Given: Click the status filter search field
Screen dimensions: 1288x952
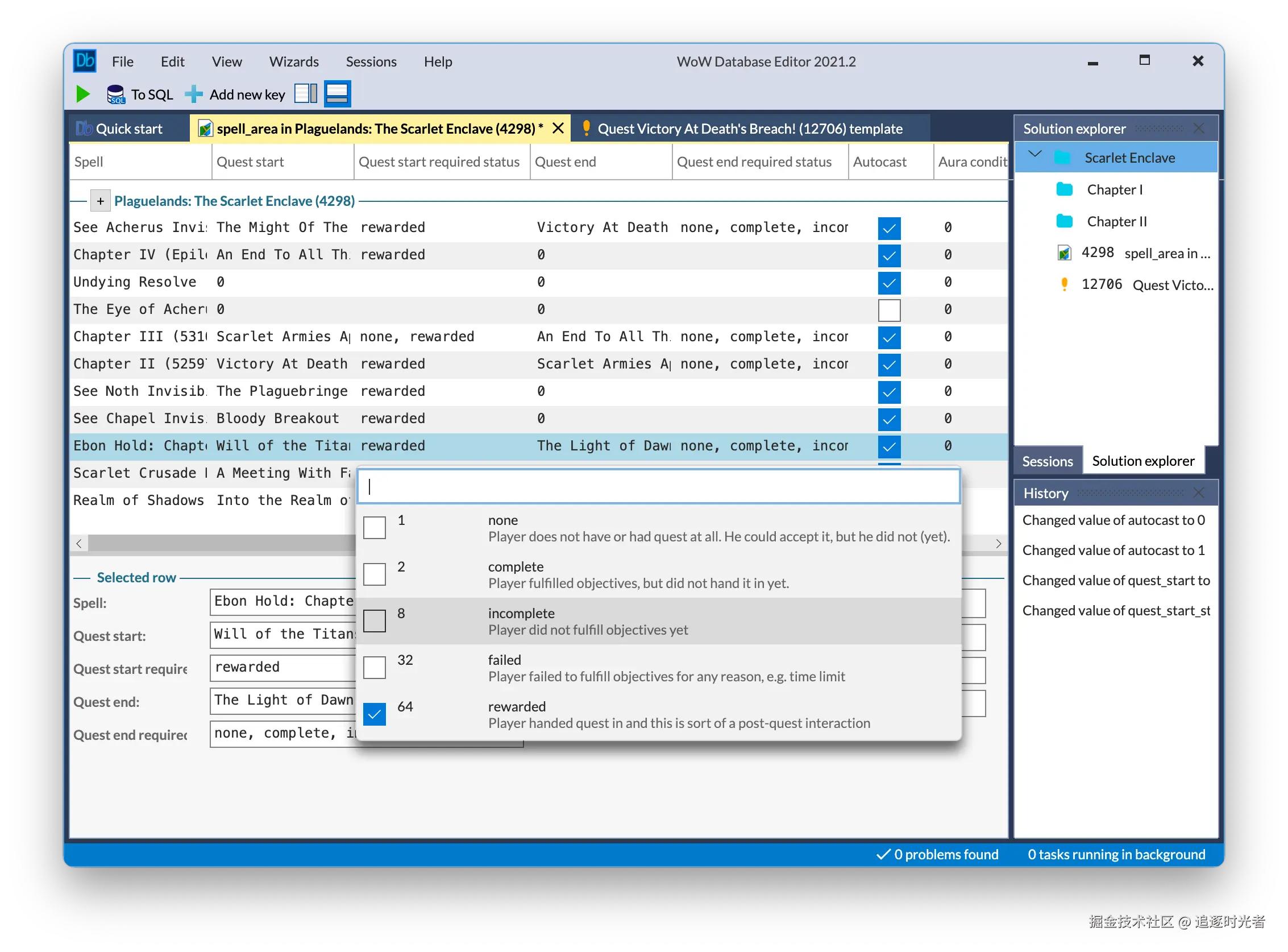Looking at the screenshot, I should point(658,486).
